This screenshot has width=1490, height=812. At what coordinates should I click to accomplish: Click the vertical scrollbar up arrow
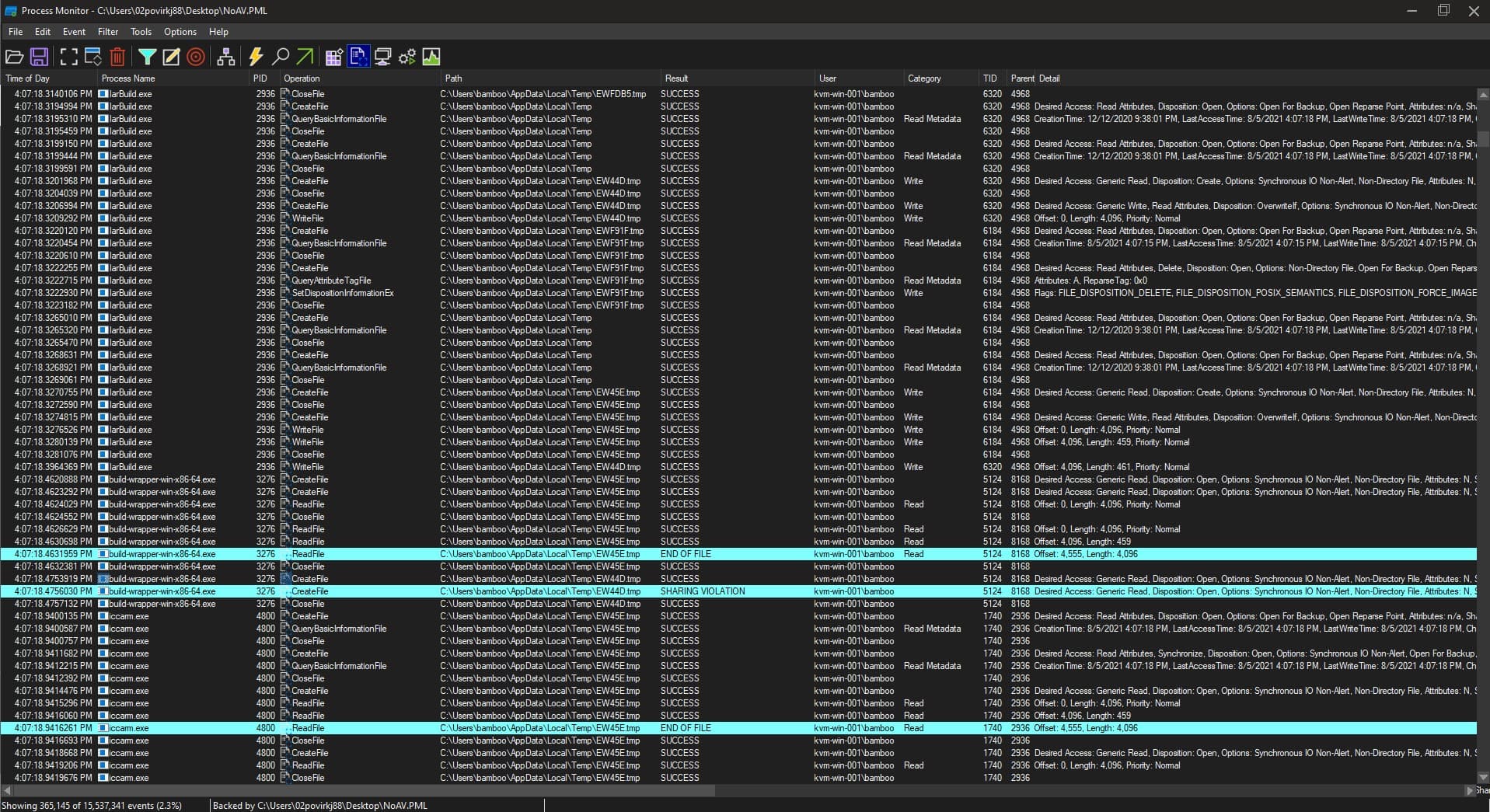(1483, 93)
